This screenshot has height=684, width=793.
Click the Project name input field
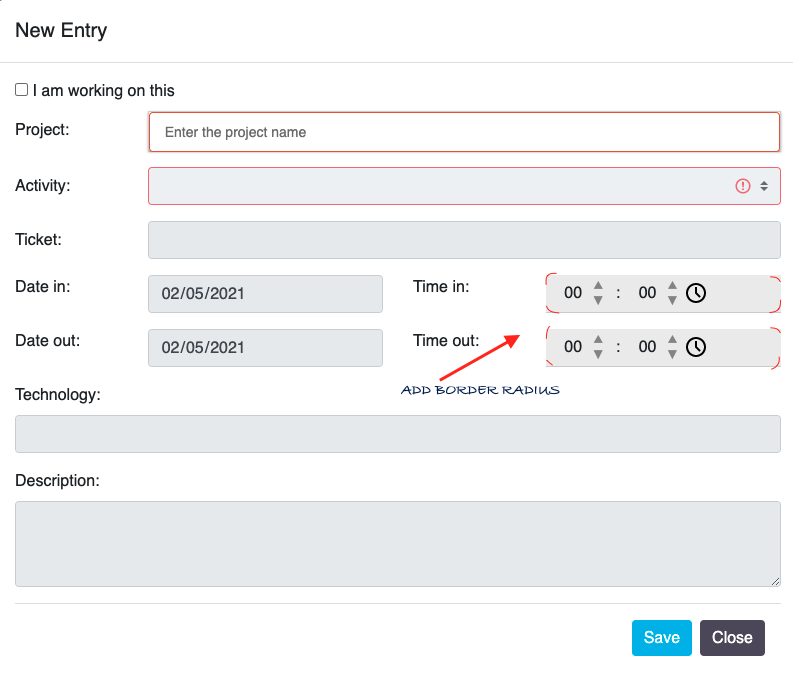coord(464,132)
